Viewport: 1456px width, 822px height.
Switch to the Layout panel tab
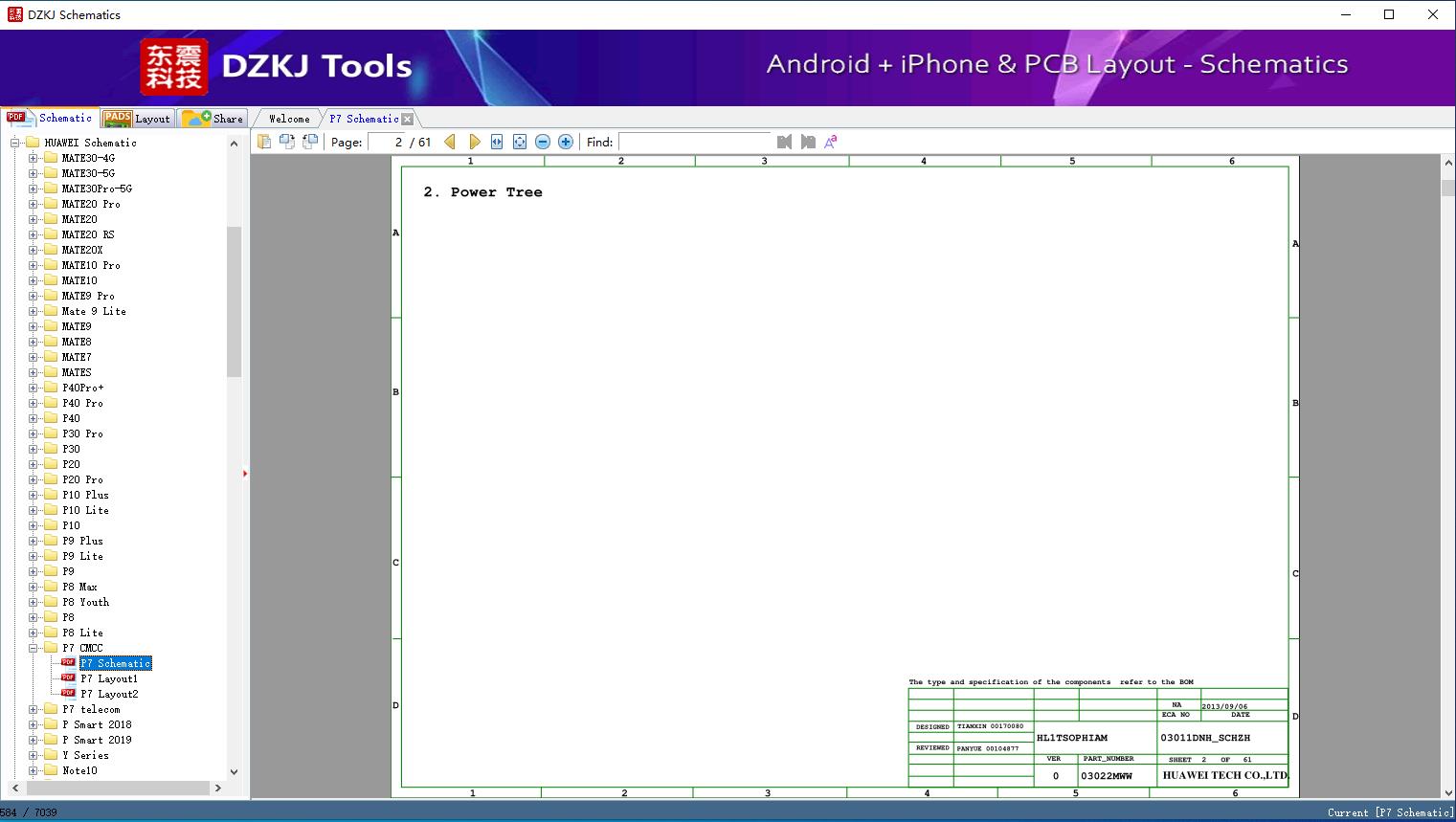[137, 118]
